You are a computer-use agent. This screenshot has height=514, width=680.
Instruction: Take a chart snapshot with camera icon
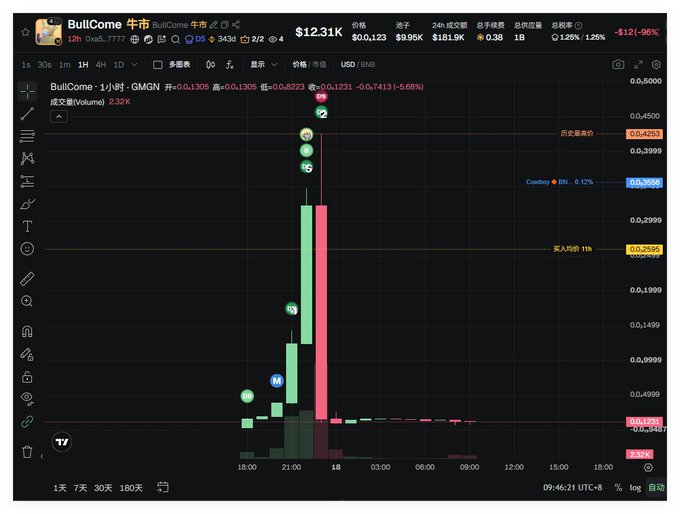[618, 65]
